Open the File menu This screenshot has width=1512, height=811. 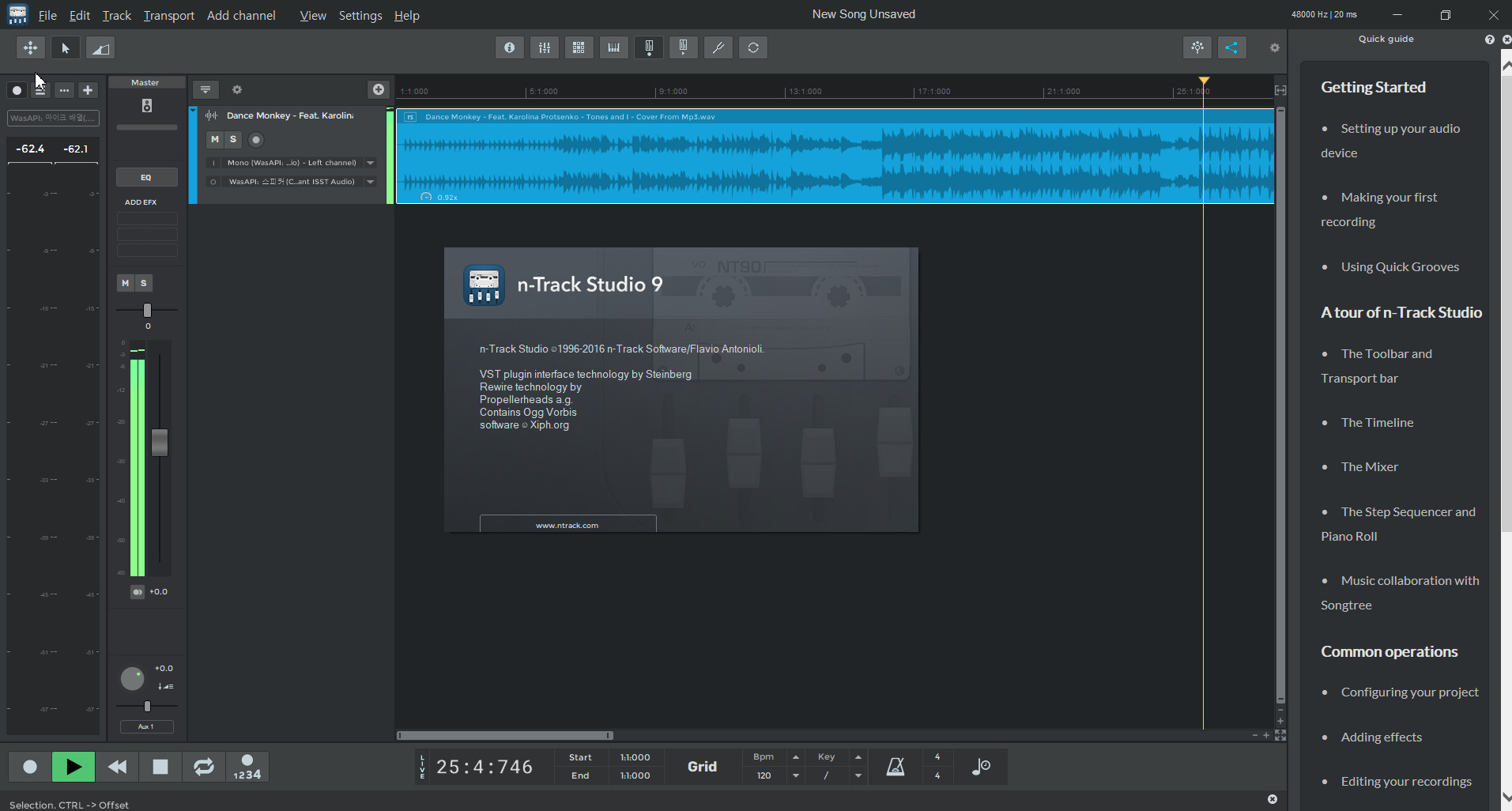tap(47, 15)
